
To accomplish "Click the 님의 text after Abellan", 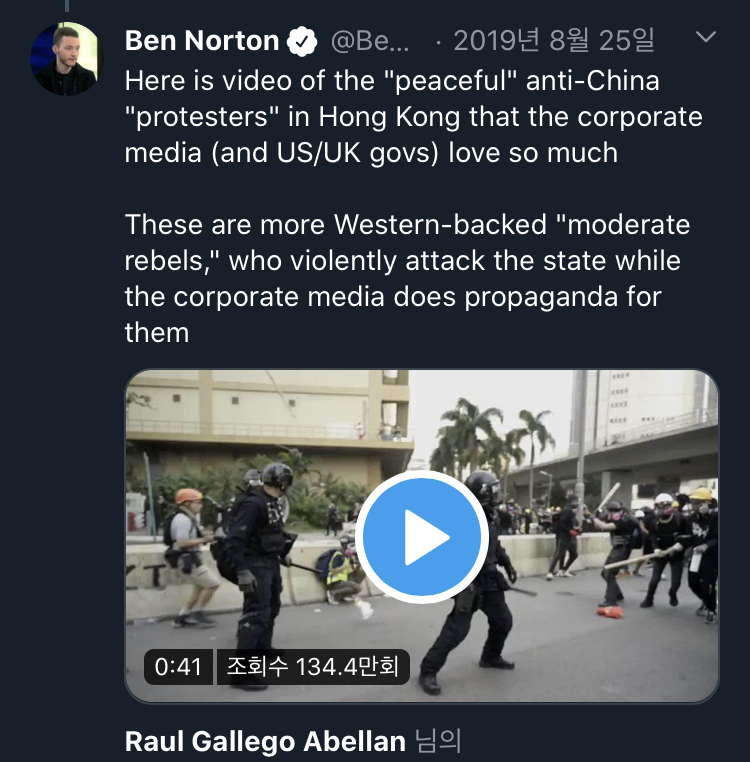I will pos(438,741).
